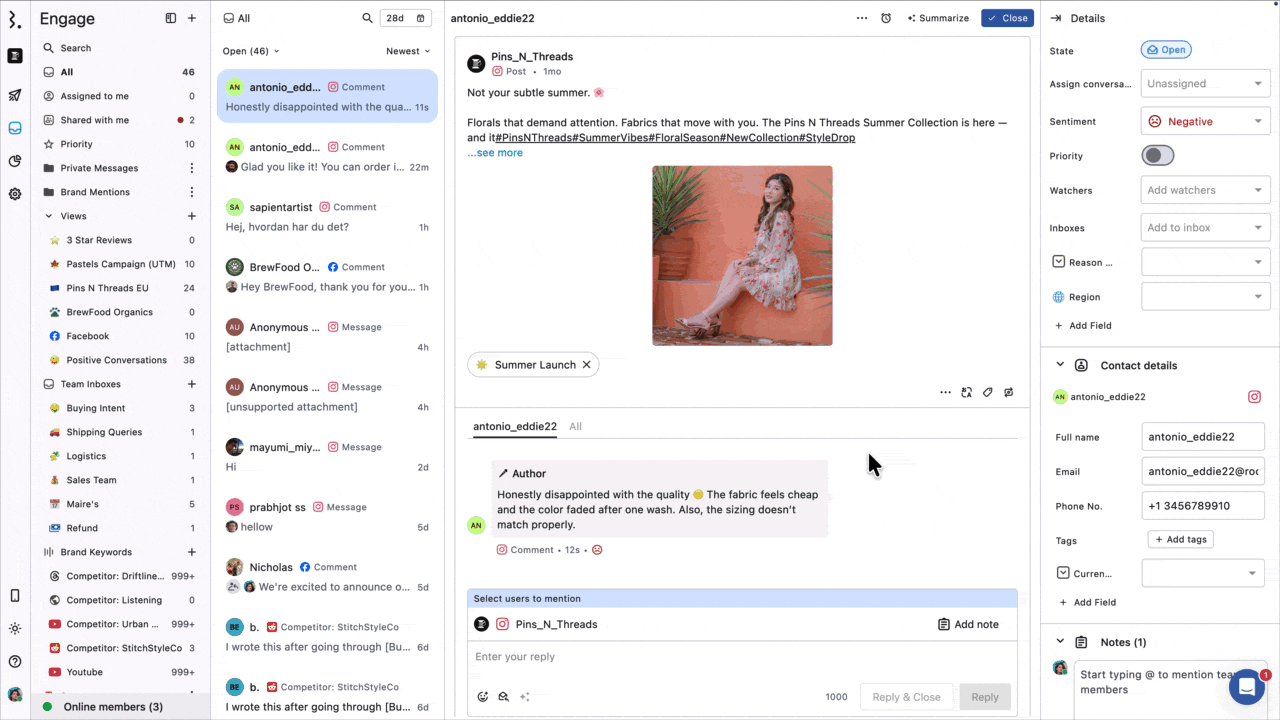The width and height of the screenshot is (1280, 720).
Task: Open the Sentiment Negative dropdown
Action: click(1205, 121)
